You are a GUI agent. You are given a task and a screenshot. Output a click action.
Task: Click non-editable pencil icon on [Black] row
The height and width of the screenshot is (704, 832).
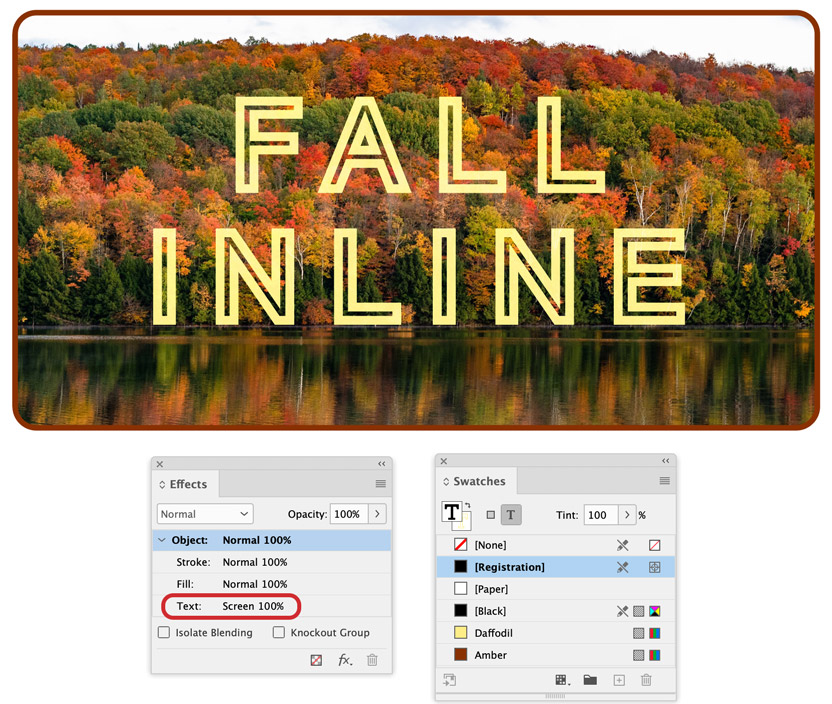tap(622, 611)
